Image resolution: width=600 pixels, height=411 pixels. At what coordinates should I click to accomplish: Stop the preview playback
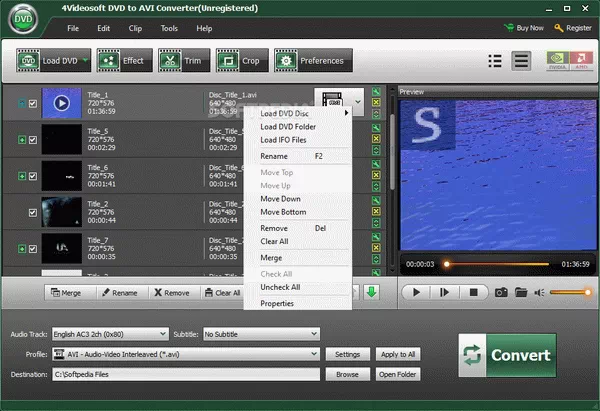pyautogui.click(x=473, y=293)
